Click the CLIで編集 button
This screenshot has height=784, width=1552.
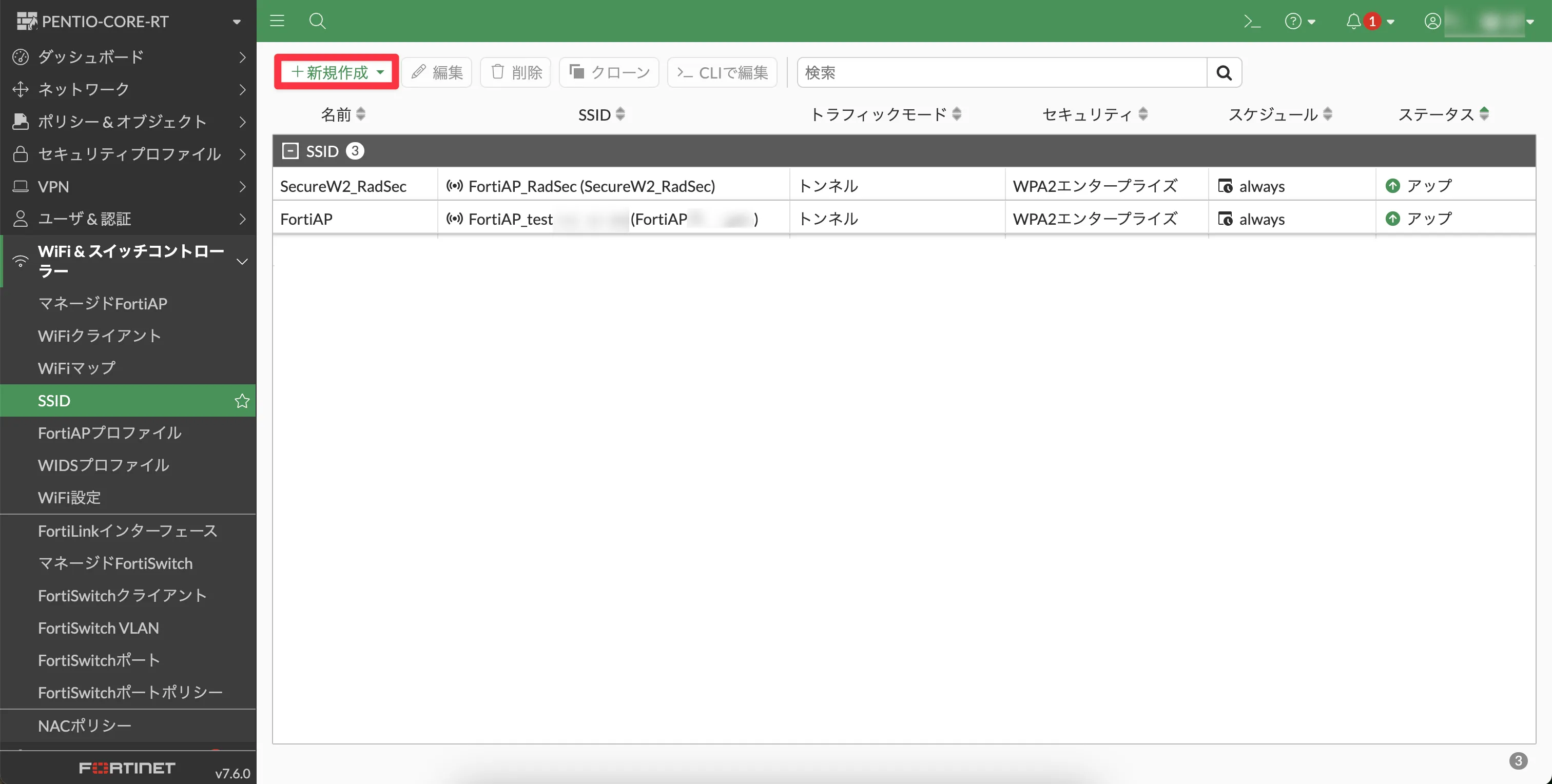coord(722,73)
